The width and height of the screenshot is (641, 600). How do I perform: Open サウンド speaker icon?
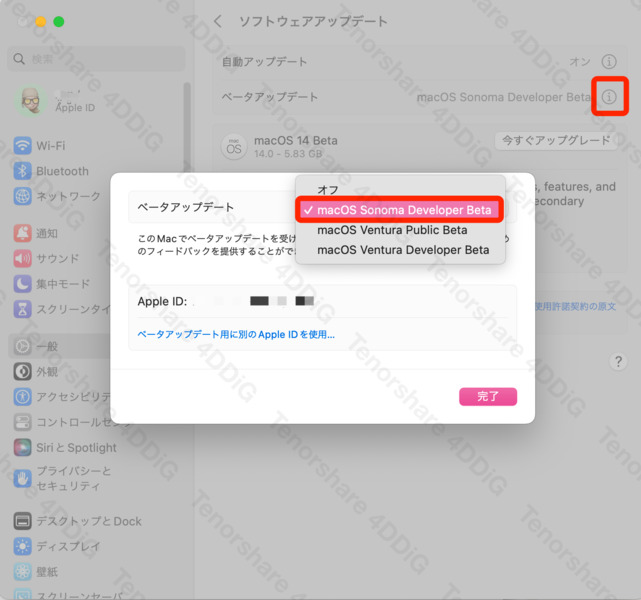pos(22,258)
